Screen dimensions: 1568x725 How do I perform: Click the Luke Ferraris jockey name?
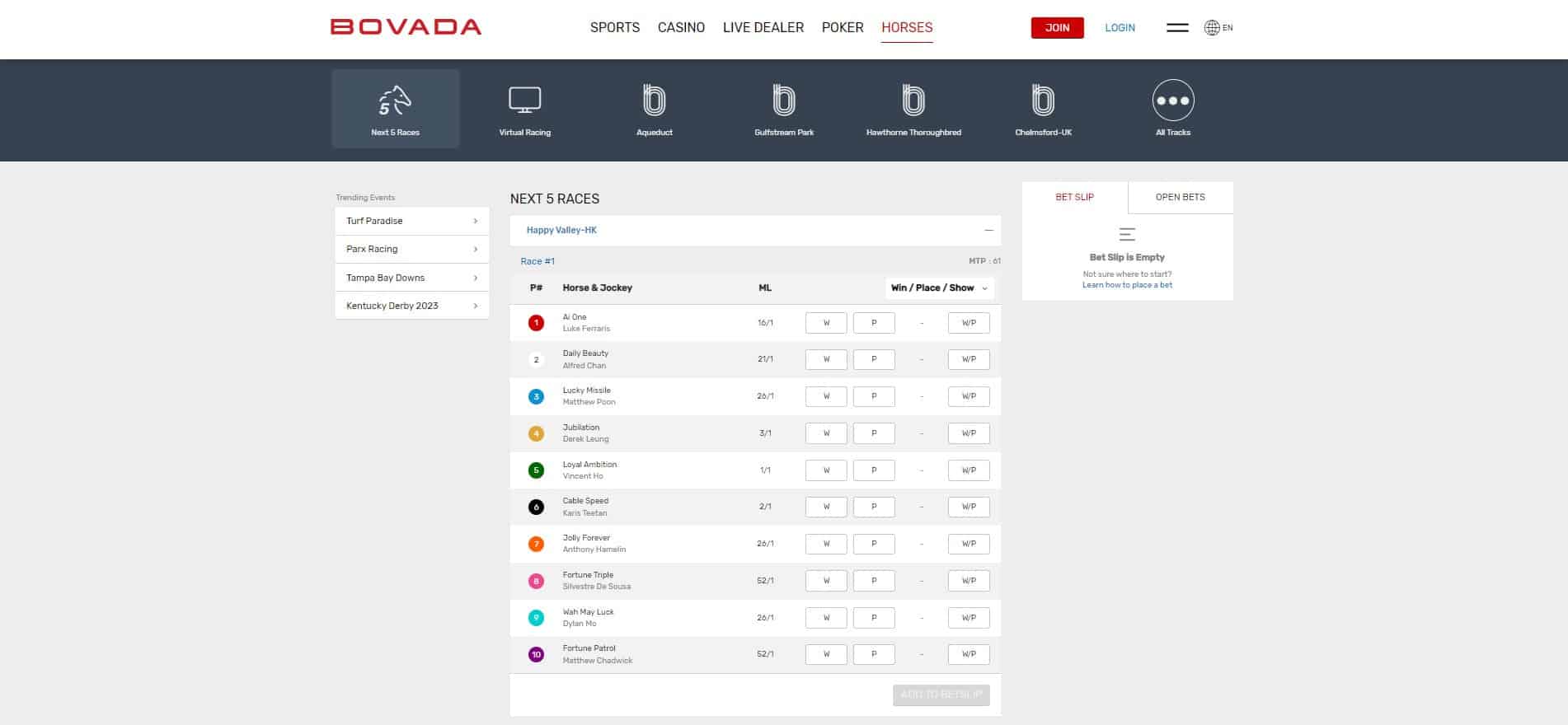coord(586,329)
